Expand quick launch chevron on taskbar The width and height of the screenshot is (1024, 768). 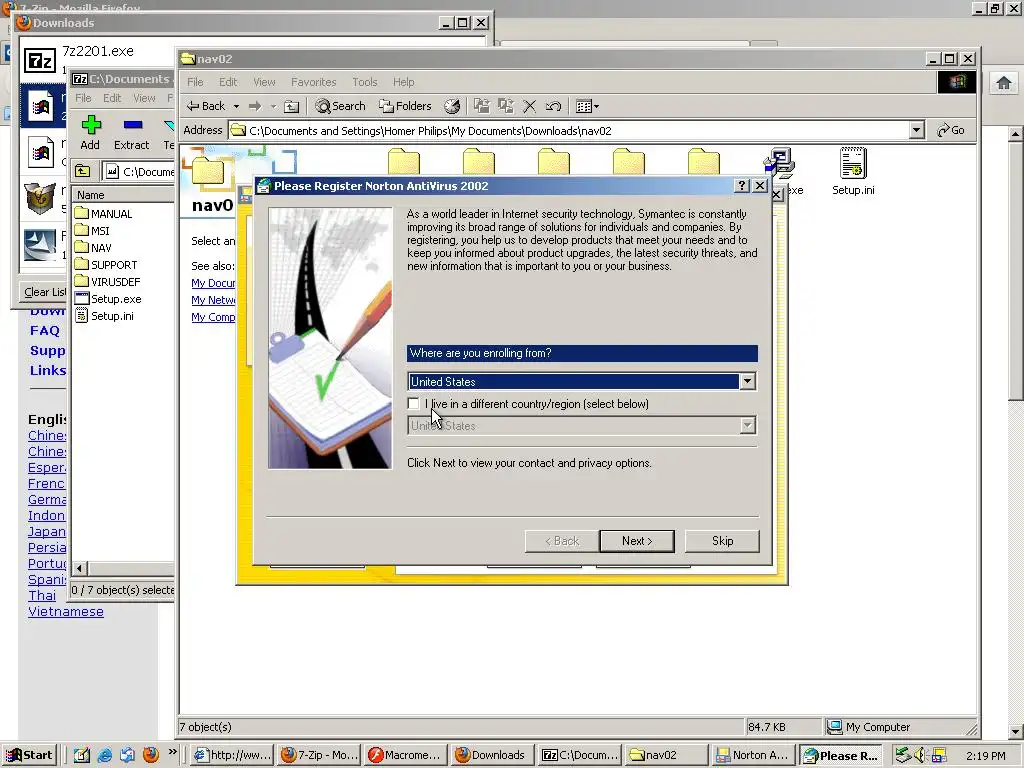point(172,752)
